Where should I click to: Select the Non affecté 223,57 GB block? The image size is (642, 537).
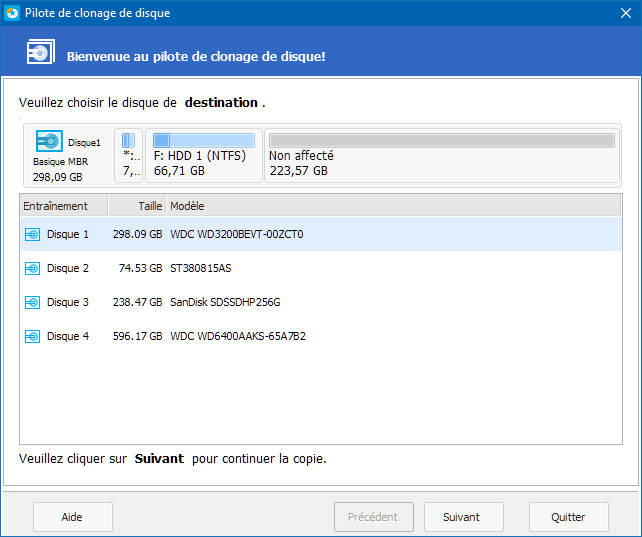pos(442,156)
